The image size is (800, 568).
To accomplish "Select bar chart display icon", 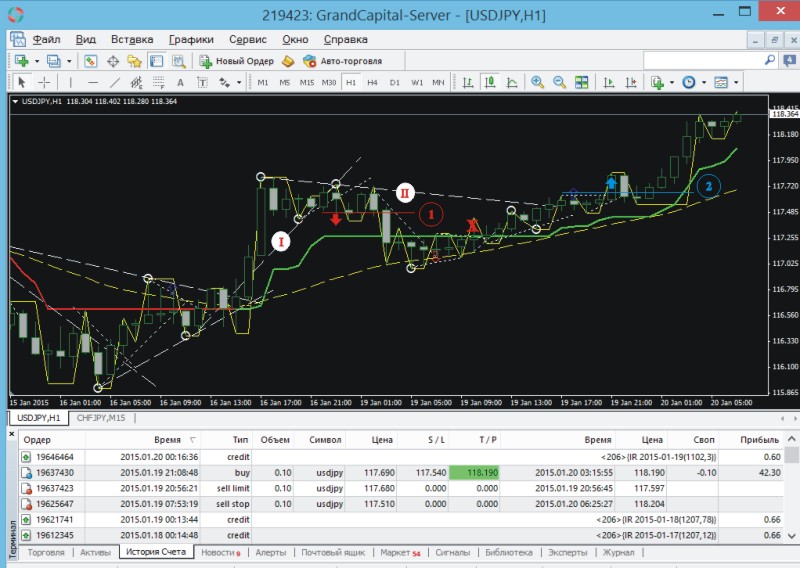I will pos(468,82).
